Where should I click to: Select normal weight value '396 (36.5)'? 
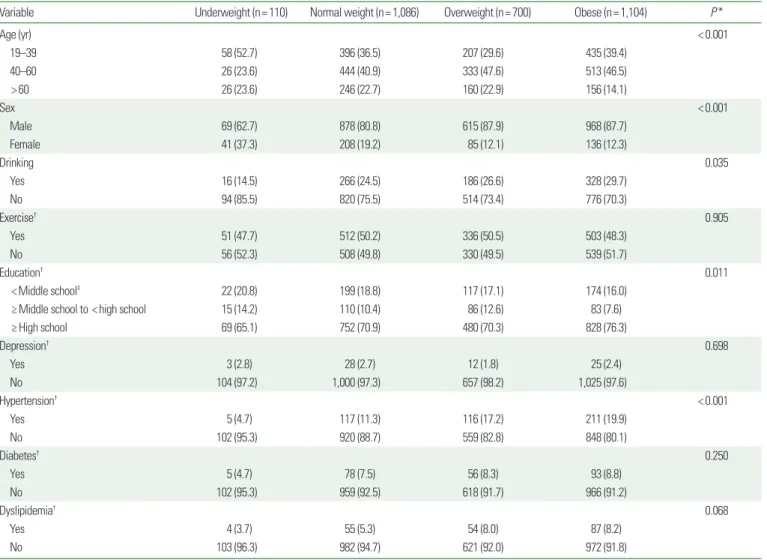coord(360,53)
